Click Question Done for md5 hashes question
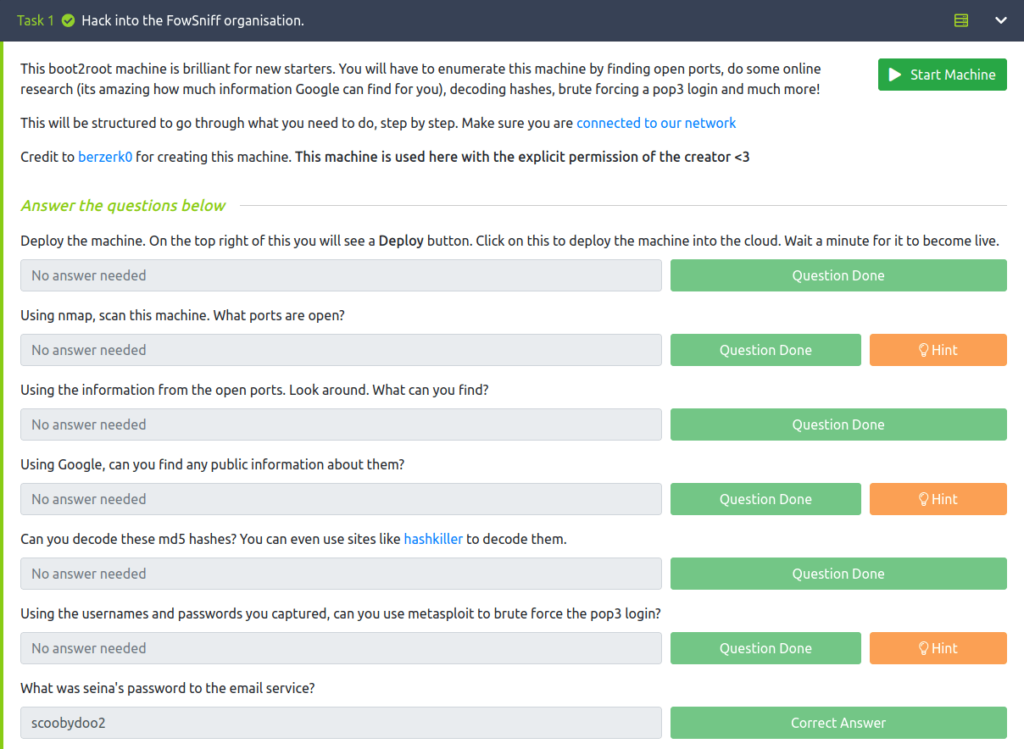The height and width of the screenshot is (749, 1024). click(x=838, y=573)
